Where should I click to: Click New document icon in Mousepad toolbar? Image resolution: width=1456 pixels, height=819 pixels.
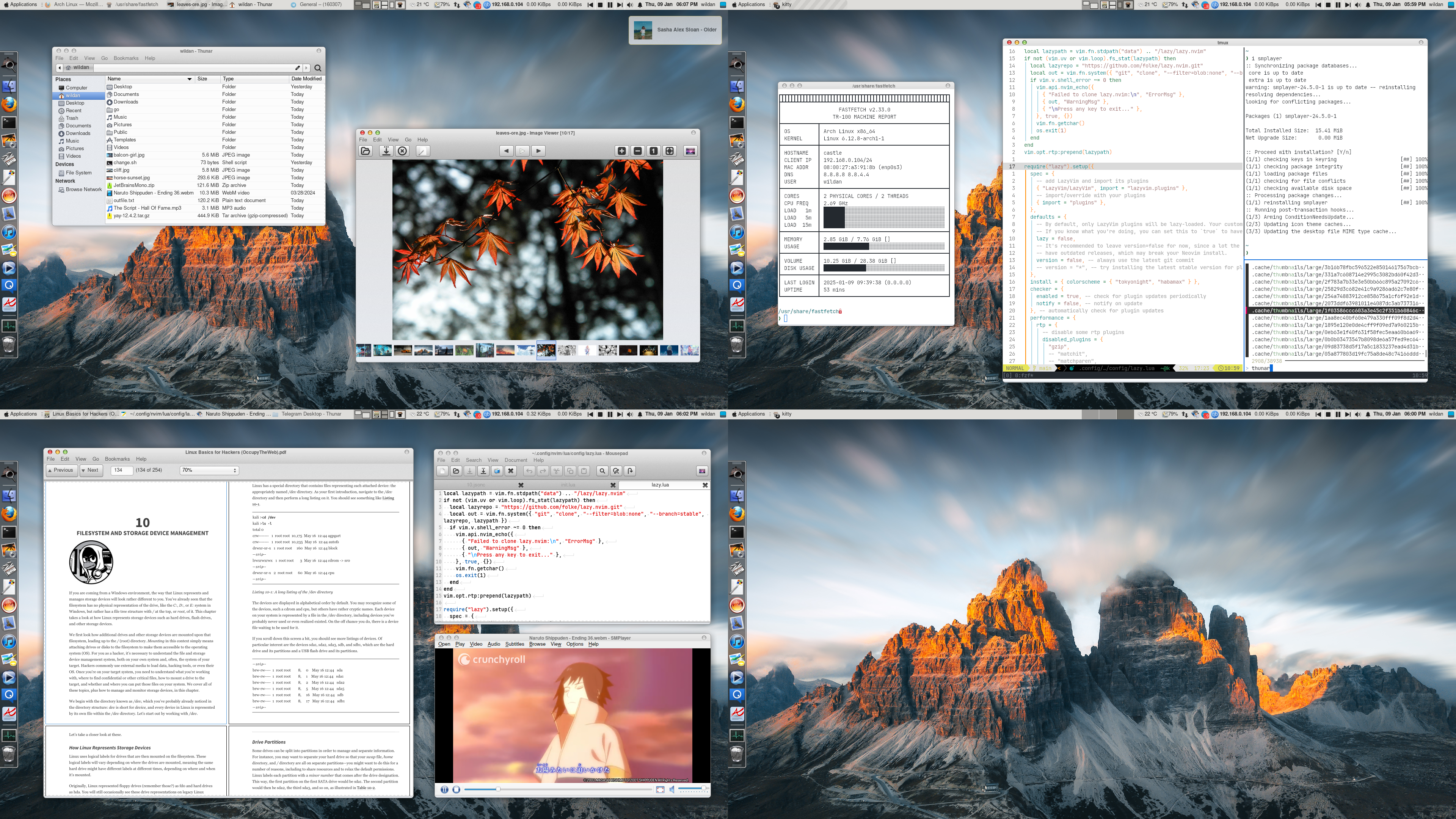[x=442, y=471]
